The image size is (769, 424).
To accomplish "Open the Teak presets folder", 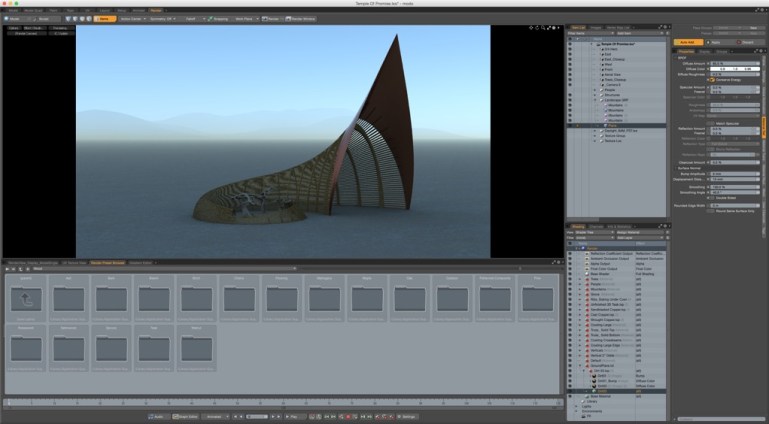I will pyautogui.click(x=154, y=348).
